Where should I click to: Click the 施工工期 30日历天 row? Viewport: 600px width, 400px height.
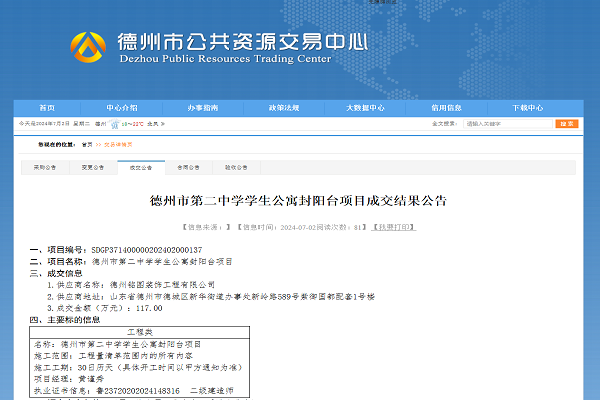(138, 367)
